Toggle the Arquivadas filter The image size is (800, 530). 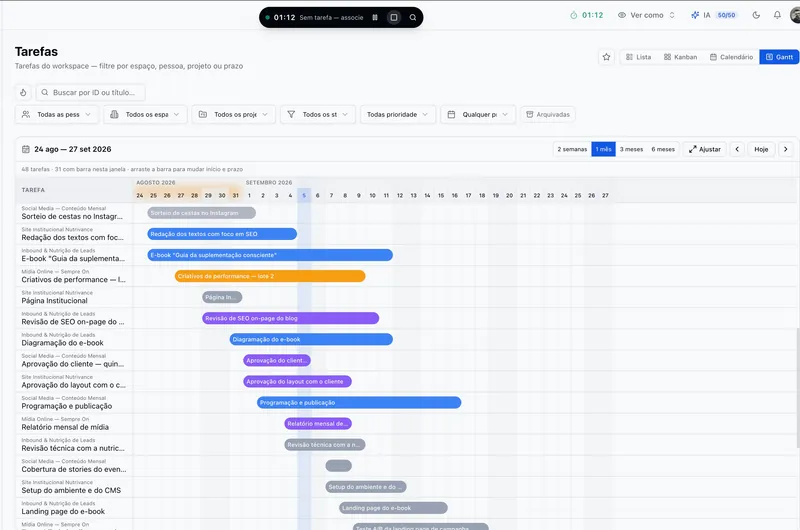click(548, 114)
